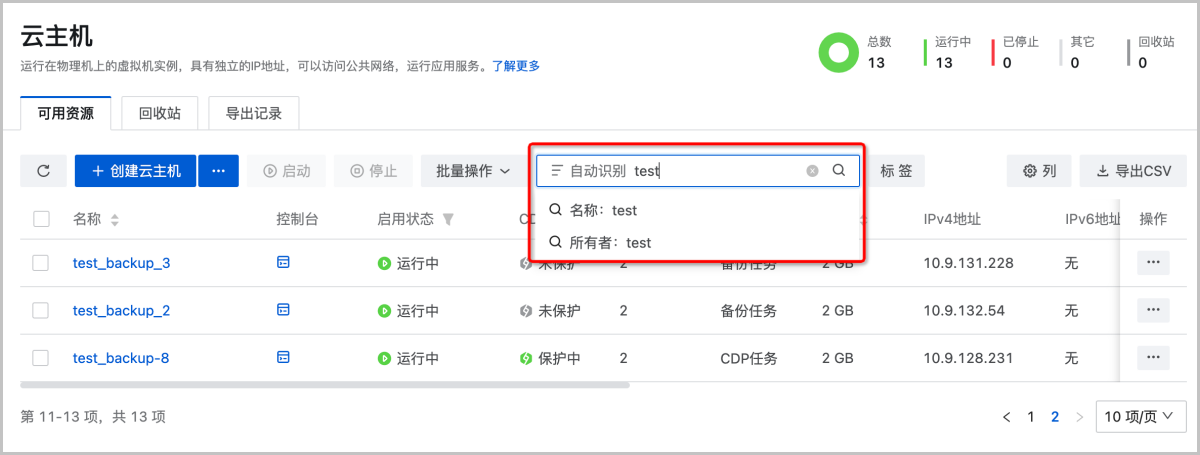Click the search magnifier icon
The height and width of the screenshot is (455, 1200).
[x=839, y=171]
